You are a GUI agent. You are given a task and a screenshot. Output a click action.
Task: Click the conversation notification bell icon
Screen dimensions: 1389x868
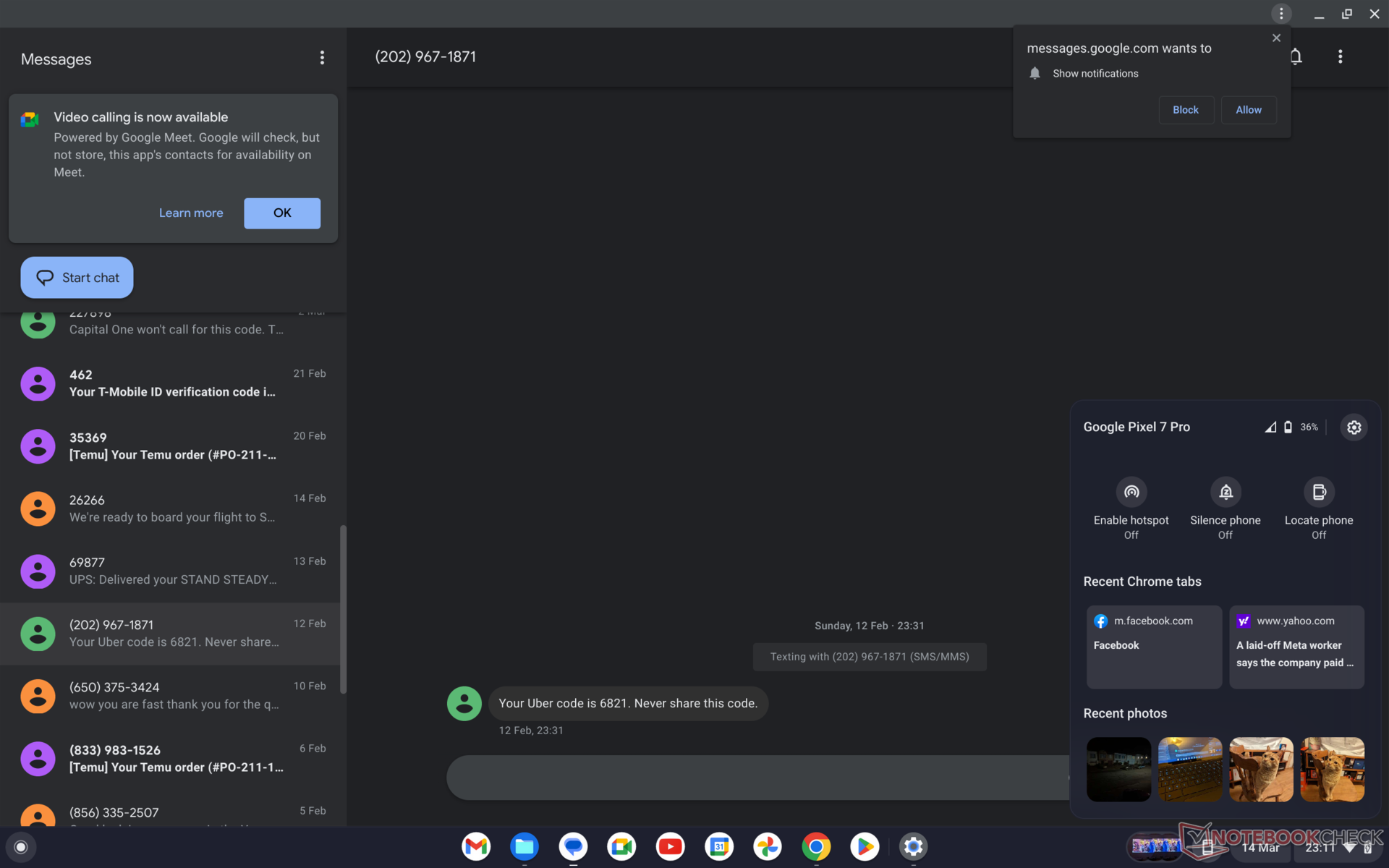[1296, 56]
